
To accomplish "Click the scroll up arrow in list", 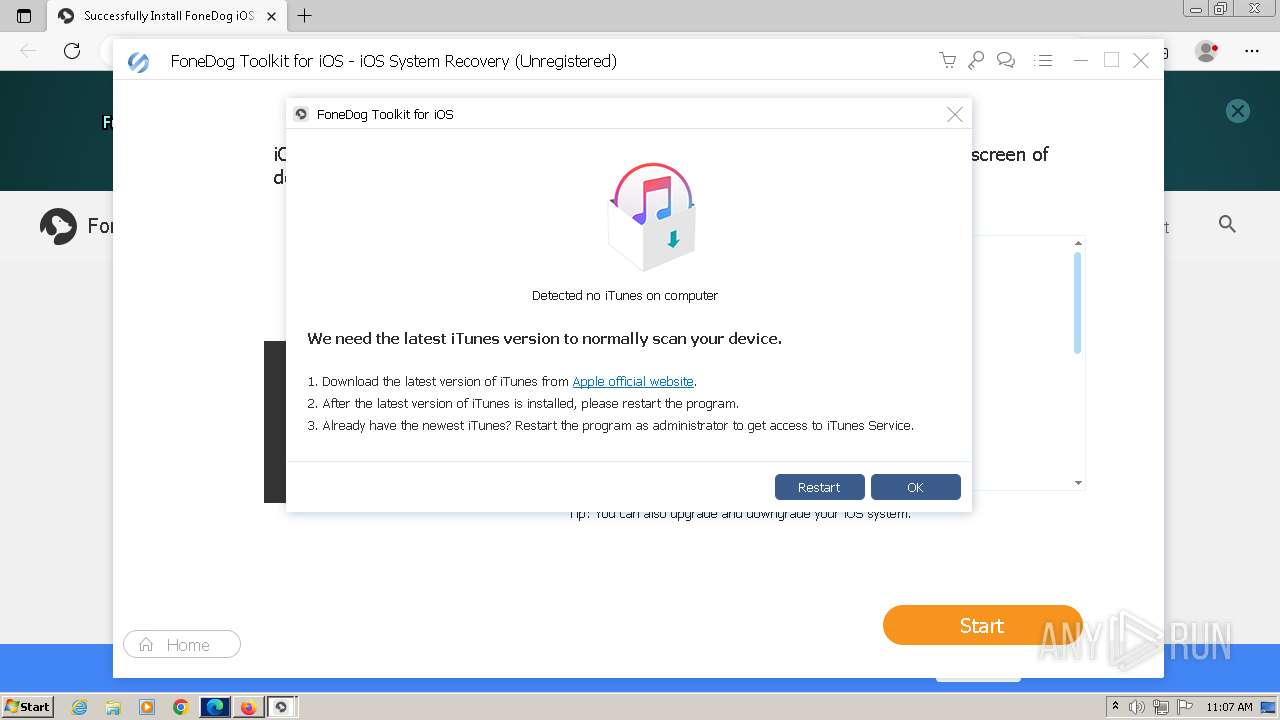I will (1078, 243).
